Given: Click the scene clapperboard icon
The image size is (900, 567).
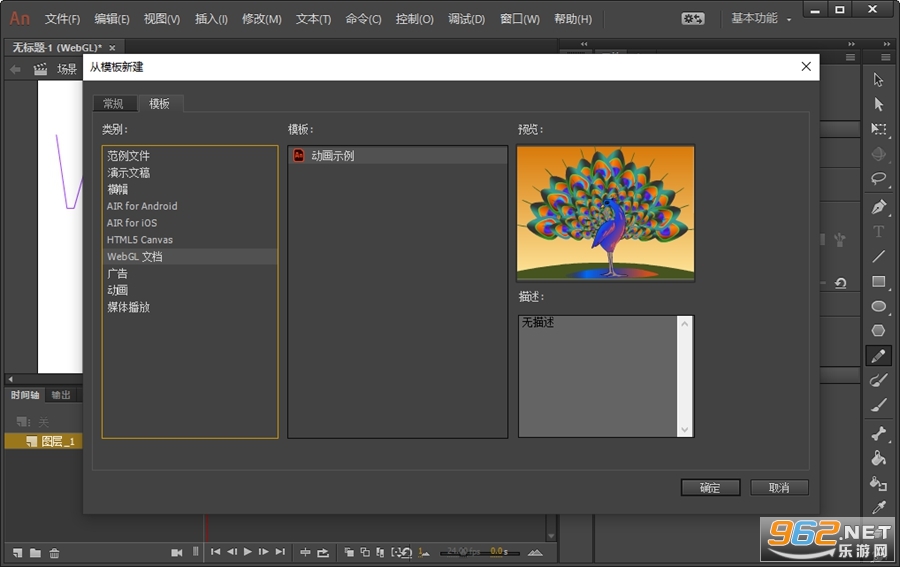Looking at the screenshot, I should [40, 69].
